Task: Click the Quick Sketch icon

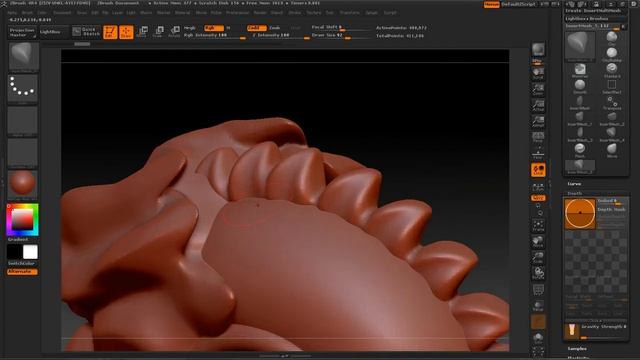Action: 86,31
